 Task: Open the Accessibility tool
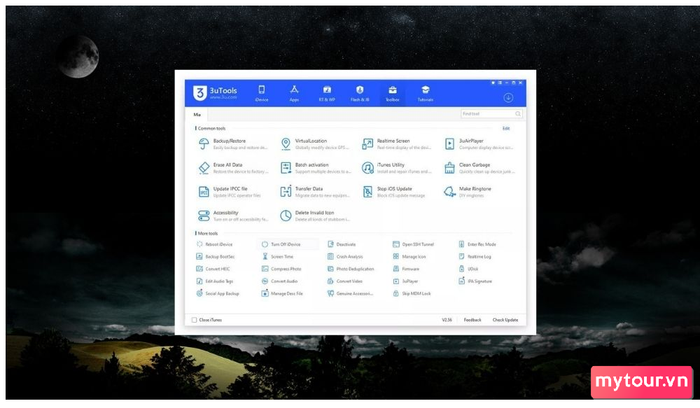pos(232,216)
